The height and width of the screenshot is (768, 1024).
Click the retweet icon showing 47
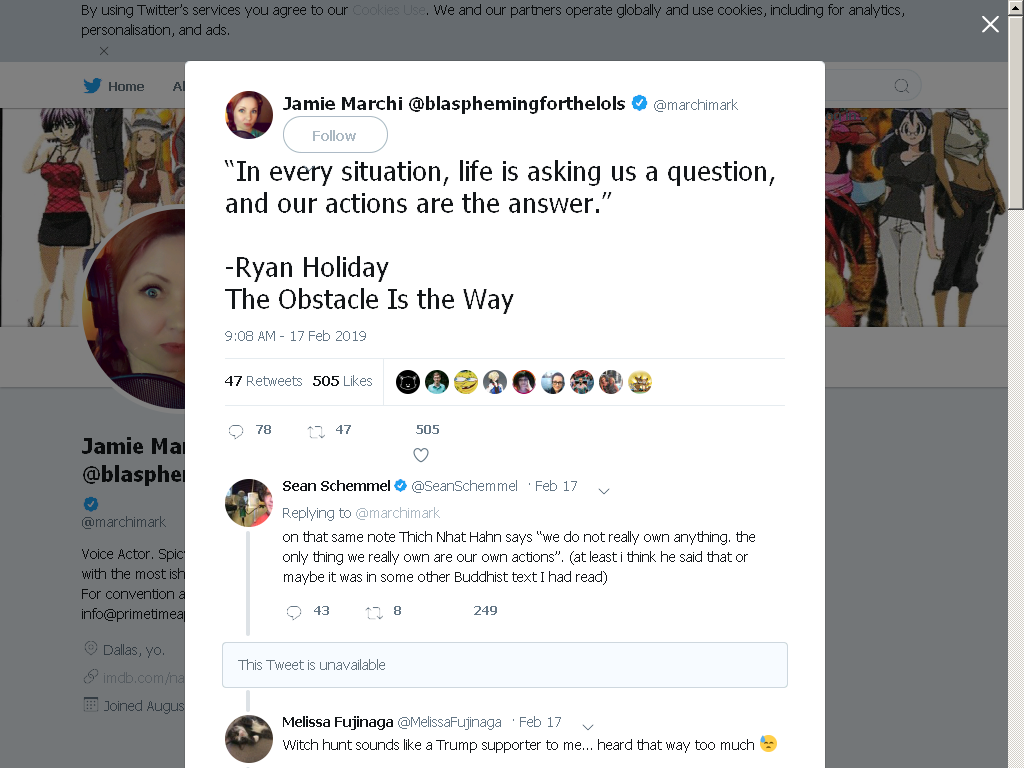(316, 431)
